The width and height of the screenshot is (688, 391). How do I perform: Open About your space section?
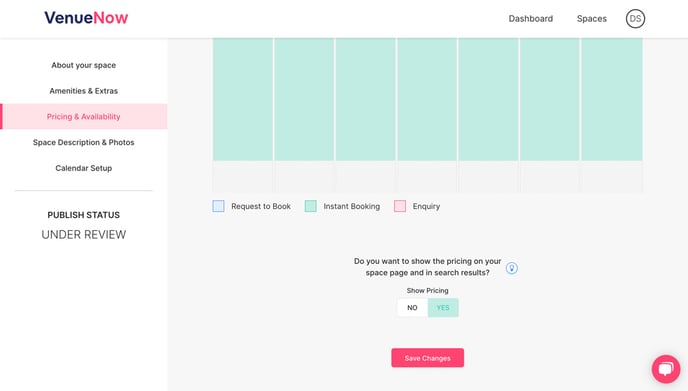[83, 65]
